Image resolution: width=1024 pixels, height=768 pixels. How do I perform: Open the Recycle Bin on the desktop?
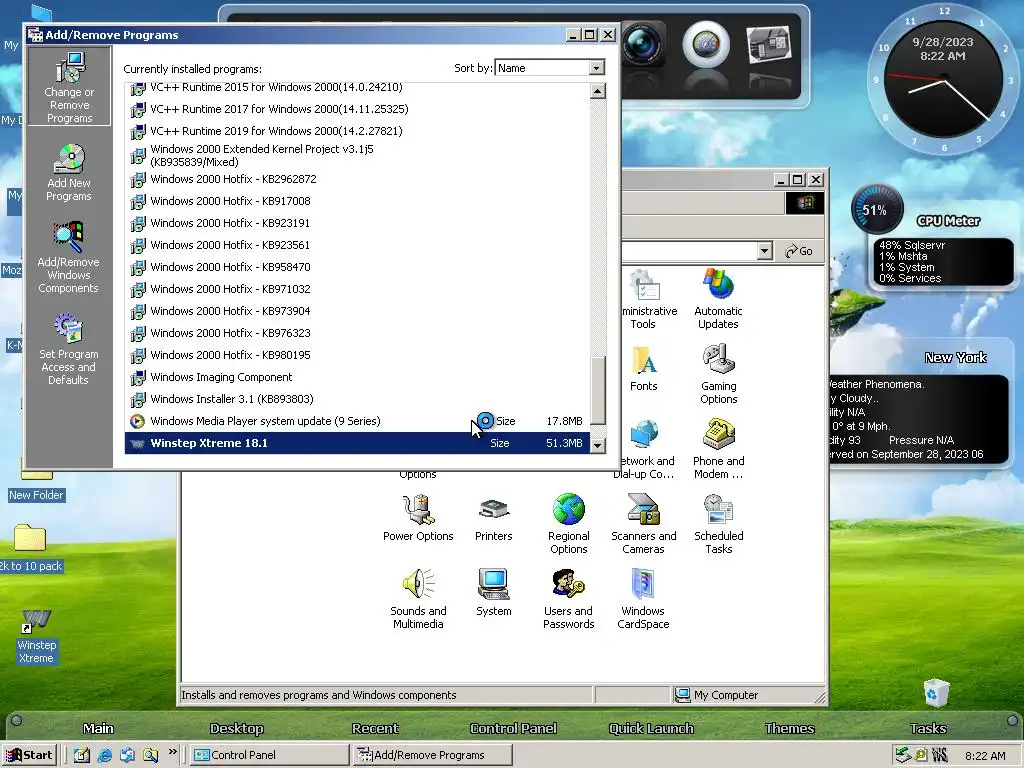[935, 692]
